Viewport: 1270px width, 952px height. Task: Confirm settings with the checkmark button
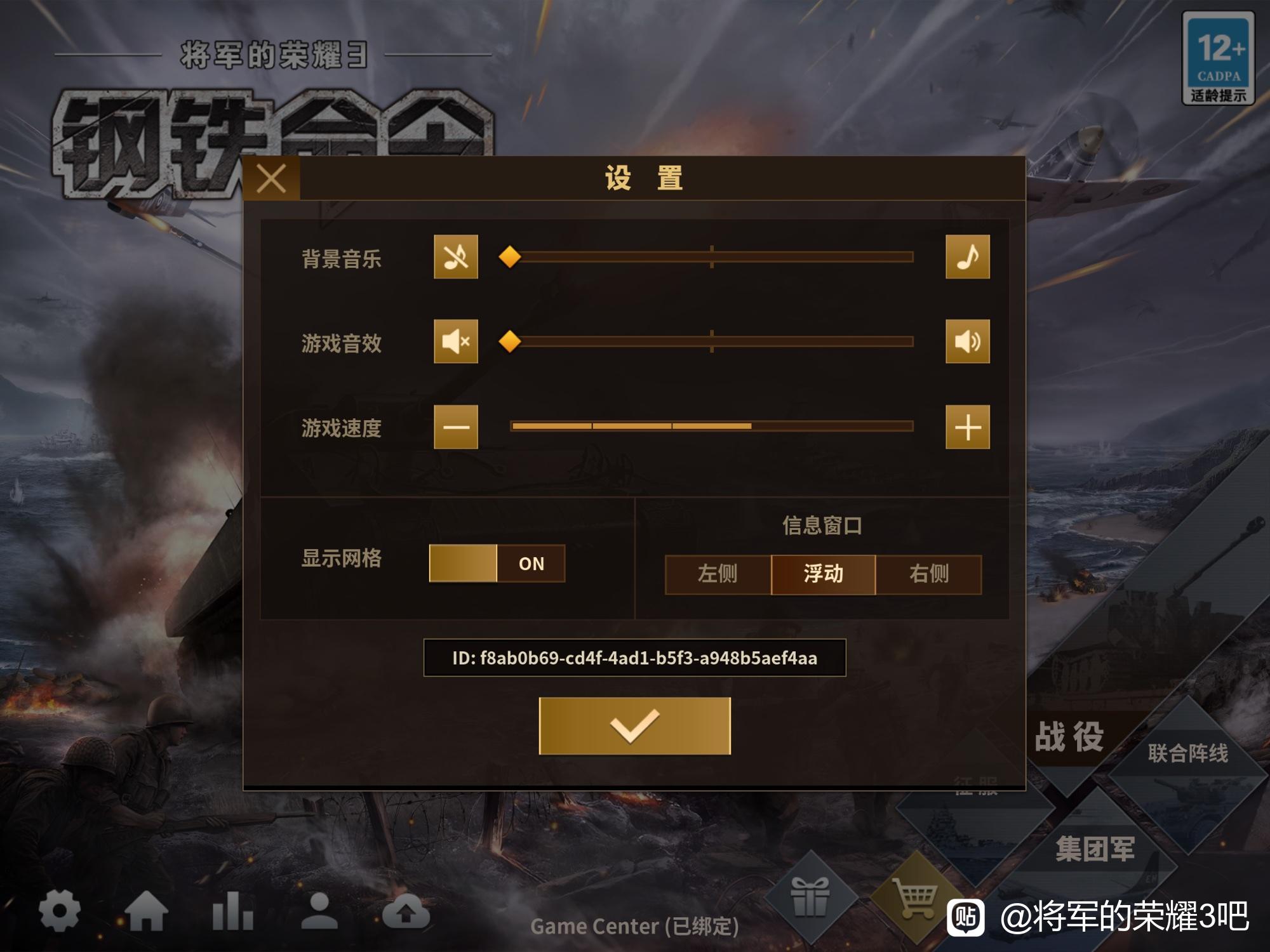point(634,726)
